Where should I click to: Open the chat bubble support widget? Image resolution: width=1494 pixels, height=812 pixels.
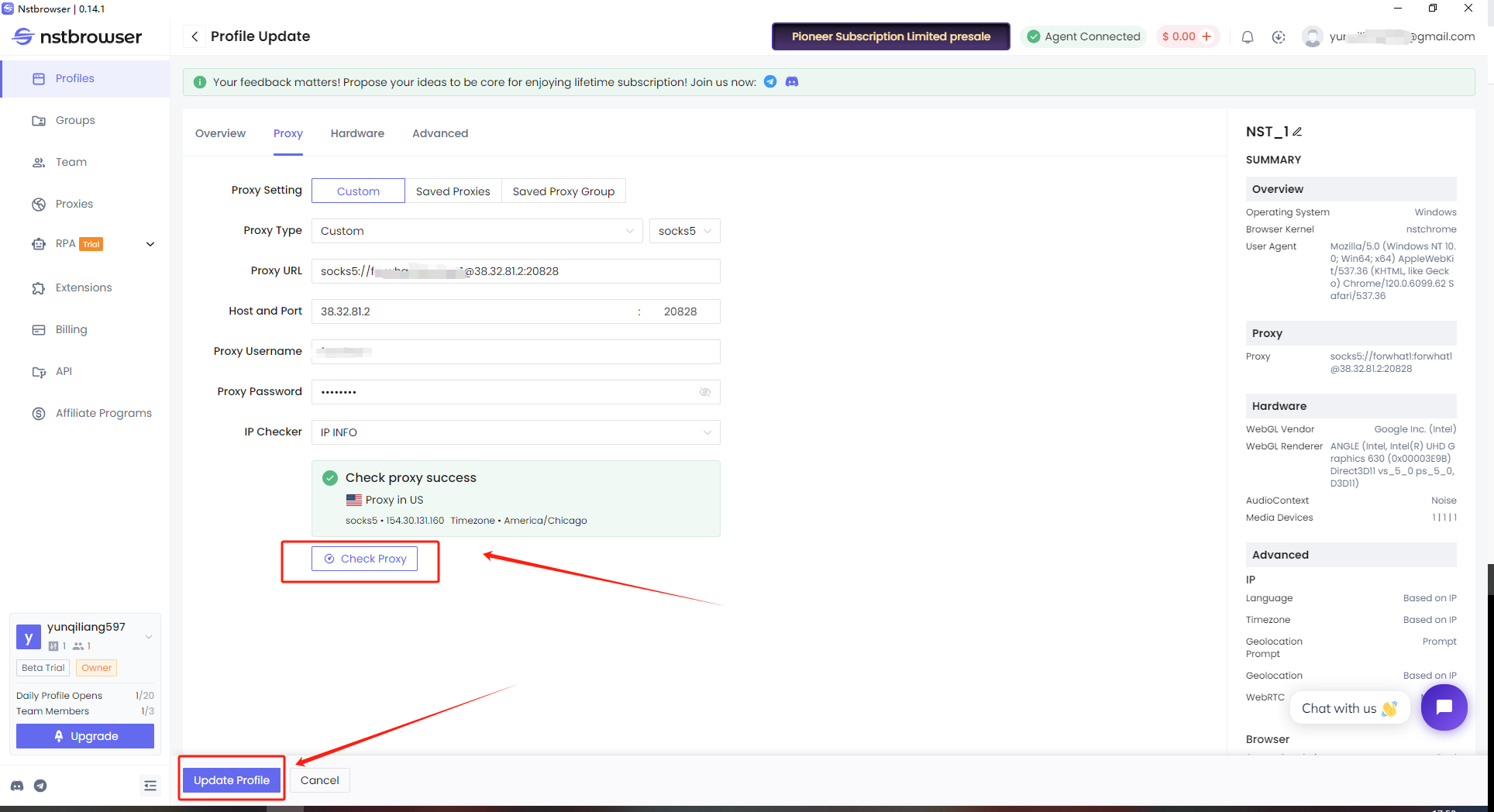(1443, 707)
